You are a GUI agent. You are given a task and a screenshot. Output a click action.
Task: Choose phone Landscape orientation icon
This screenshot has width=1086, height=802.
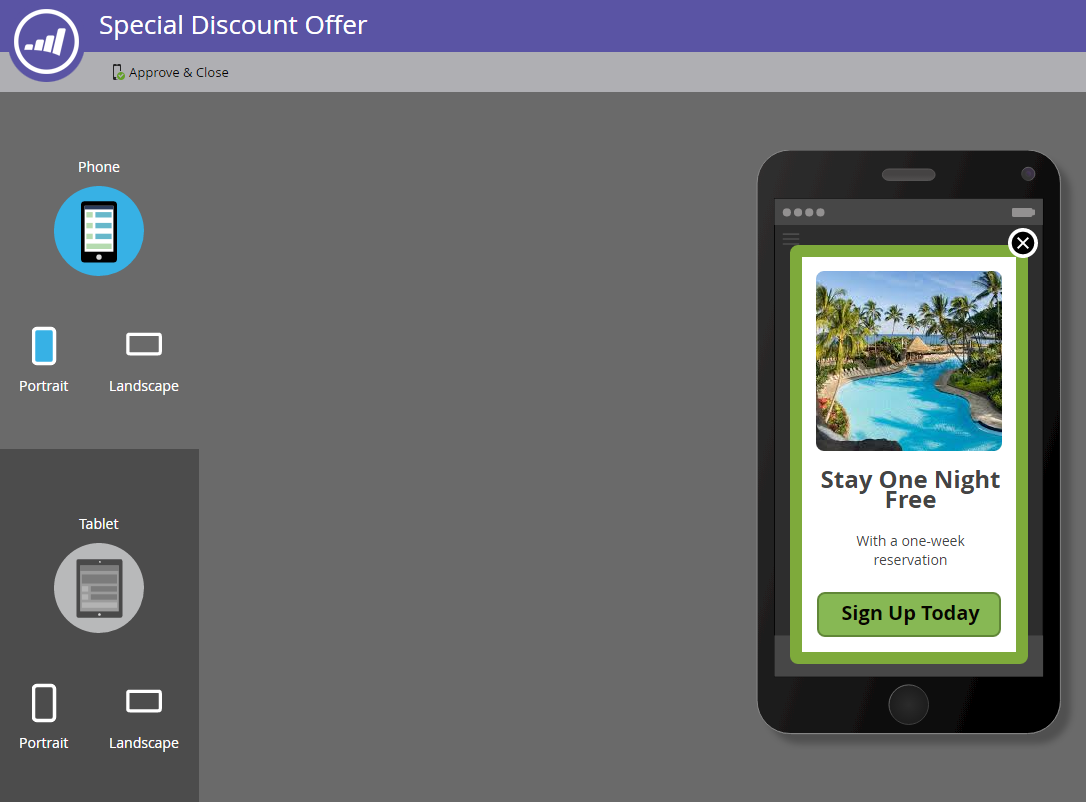click(x=144, y=344)
